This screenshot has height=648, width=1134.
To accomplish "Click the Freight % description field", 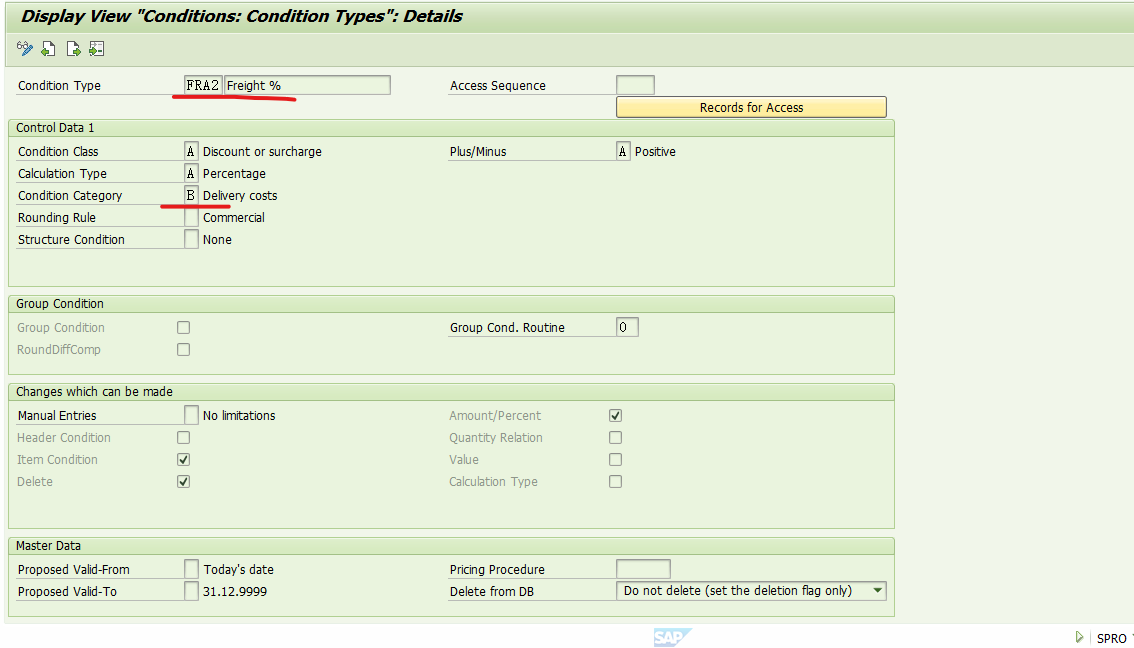I will 307,85.
